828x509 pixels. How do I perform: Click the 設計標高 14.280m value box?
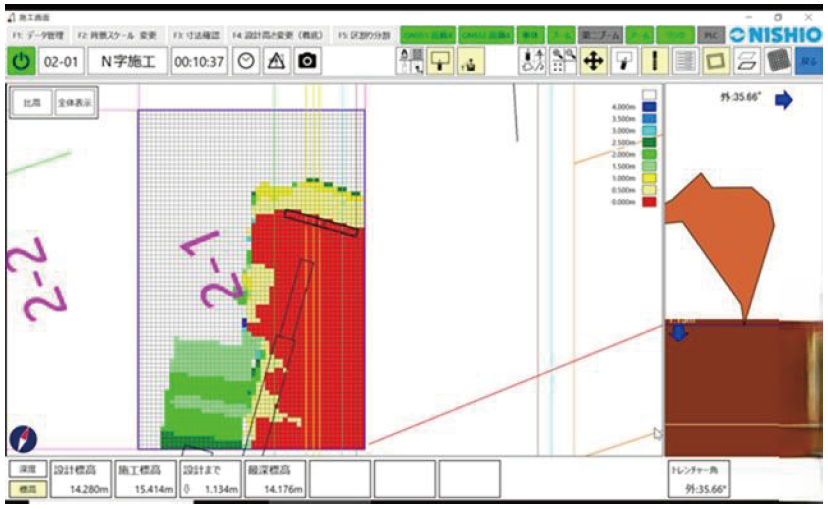(81, 479)
